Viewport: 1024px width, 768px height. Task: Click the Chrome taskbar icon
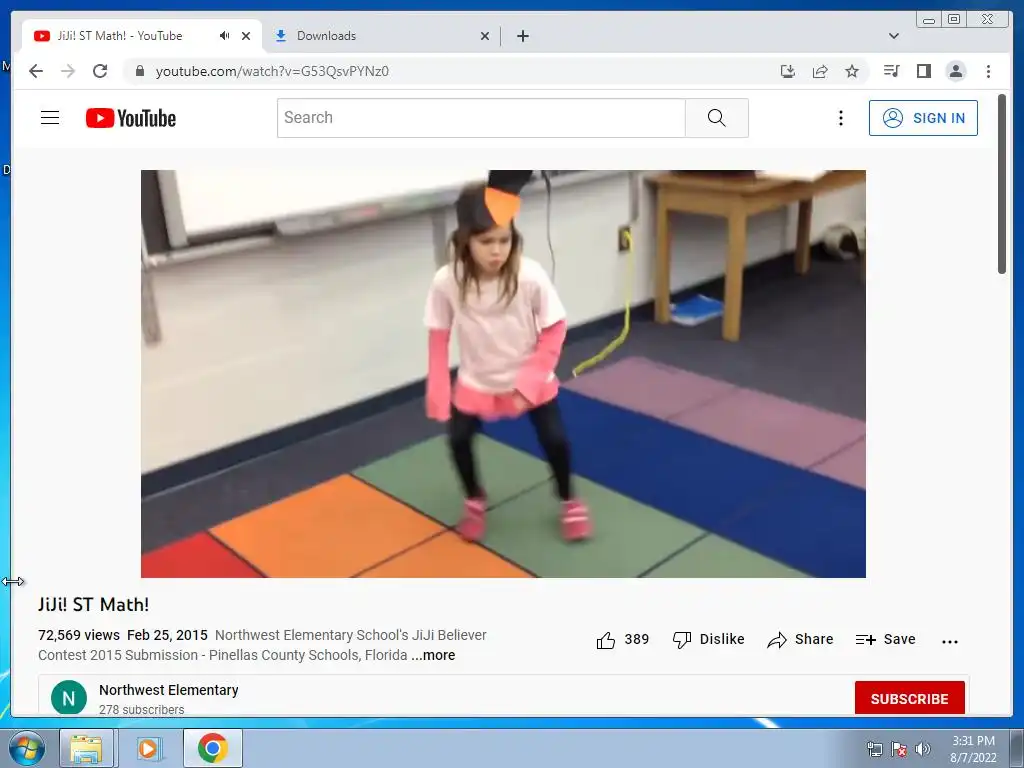click(x=212, y=748)
